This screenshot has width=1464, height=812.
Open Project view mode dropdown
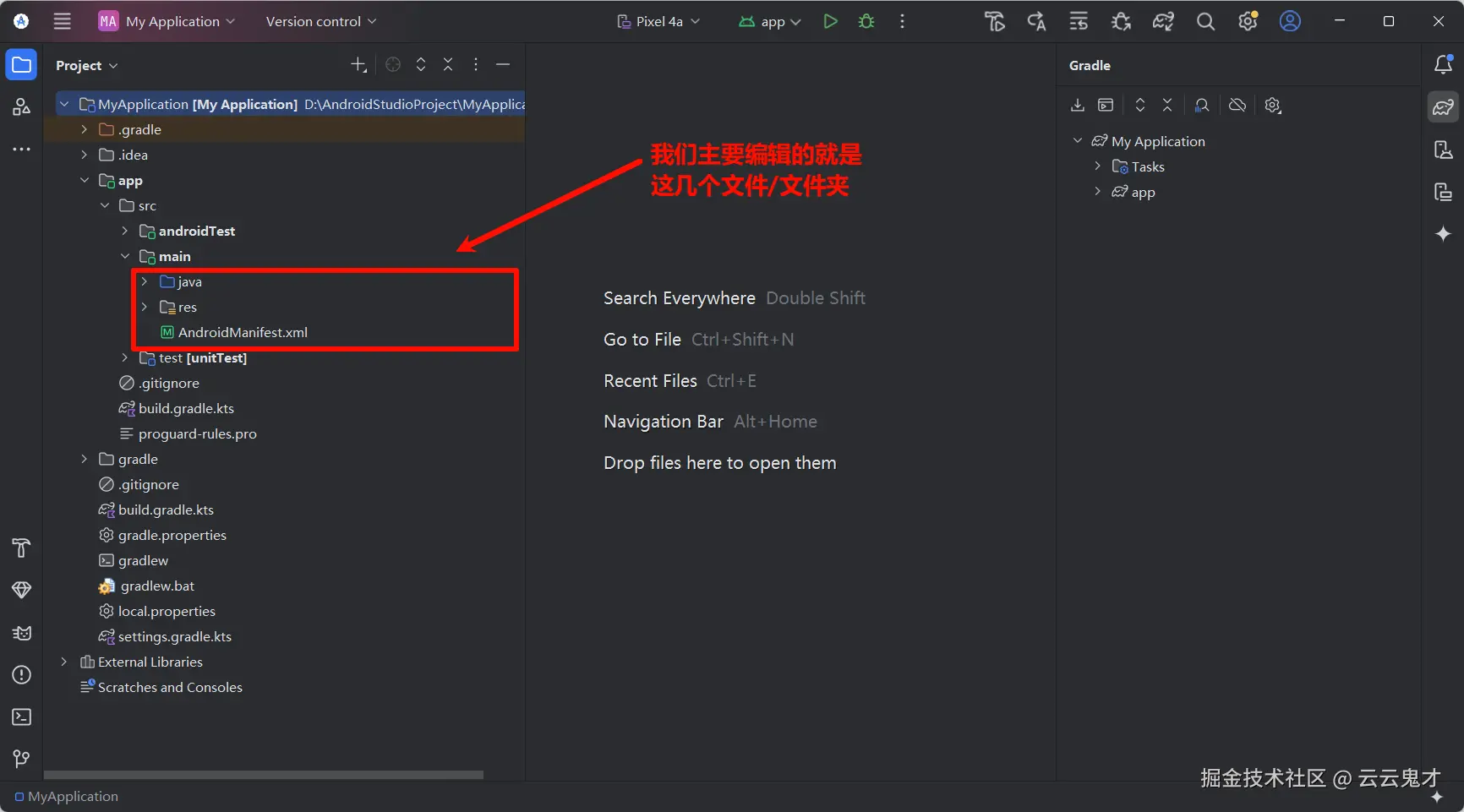point(87,65)
